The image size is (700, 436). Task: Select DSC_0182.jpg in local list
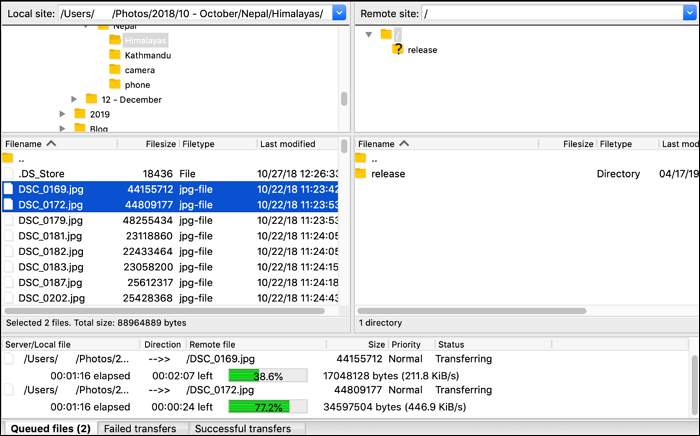(170, 252)
